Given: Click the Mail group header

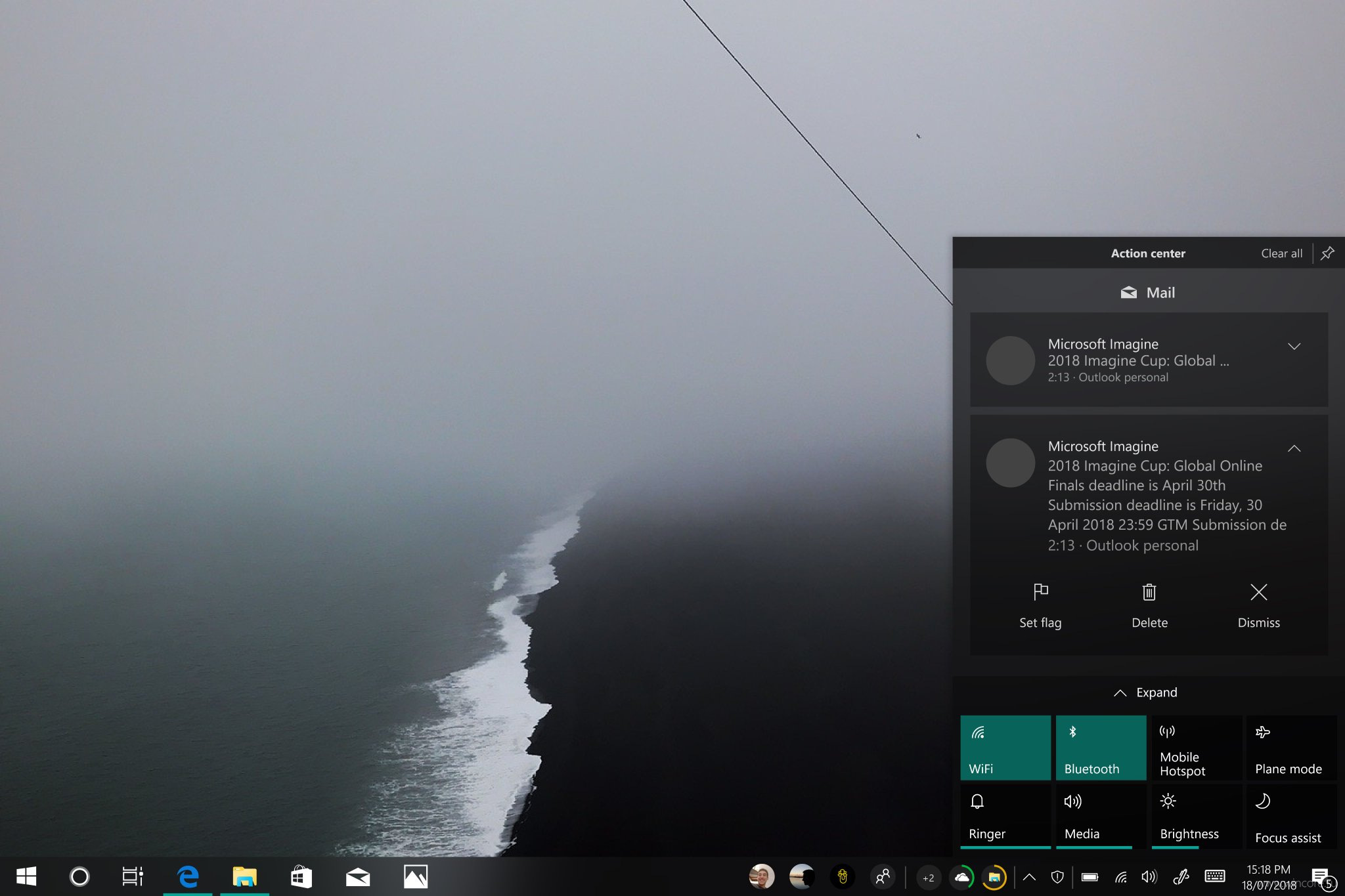Looking at the screenshot, I should click(x=1148, y=293).
